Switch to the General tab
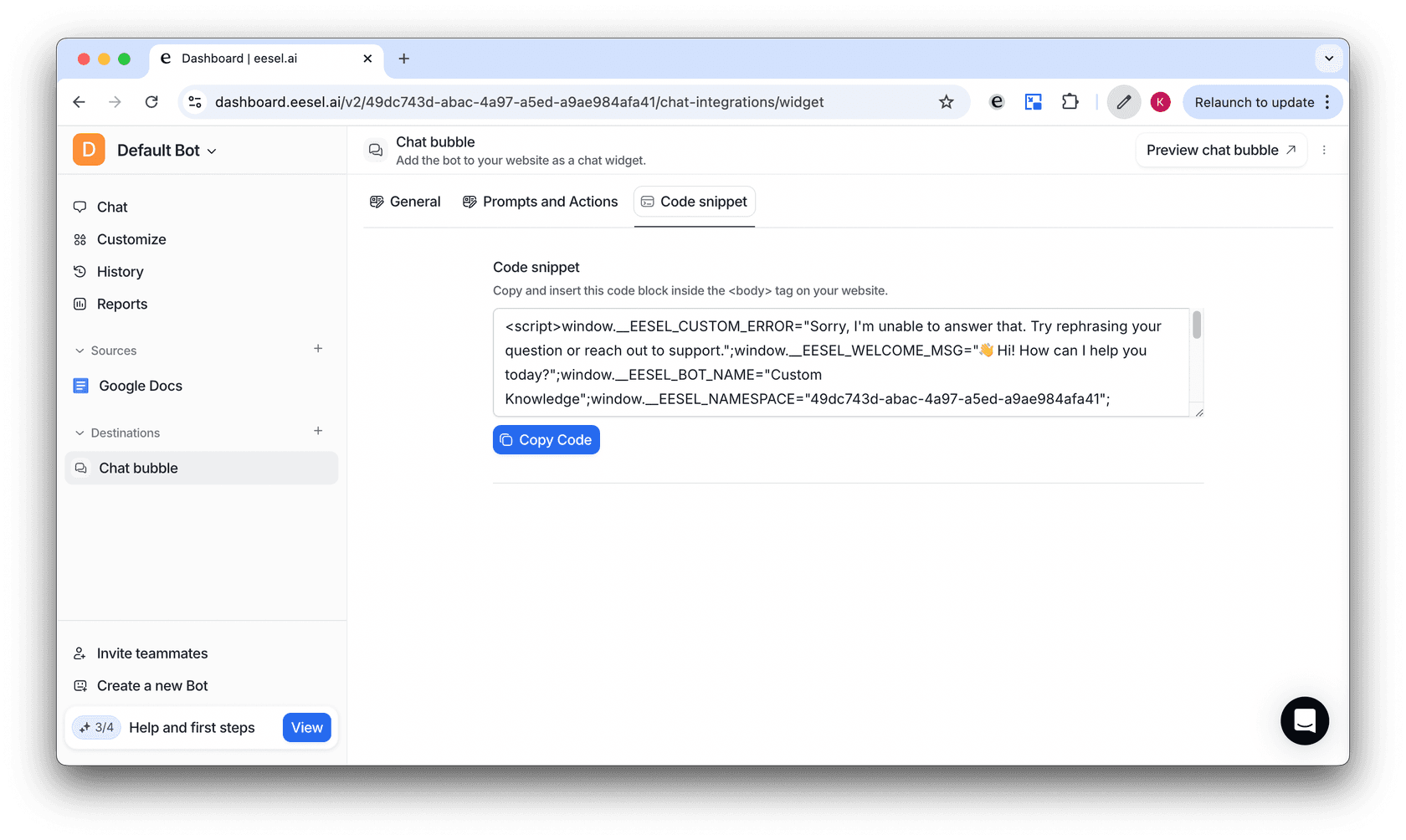This screenshot has width=1406, height=840. [406, 202]
